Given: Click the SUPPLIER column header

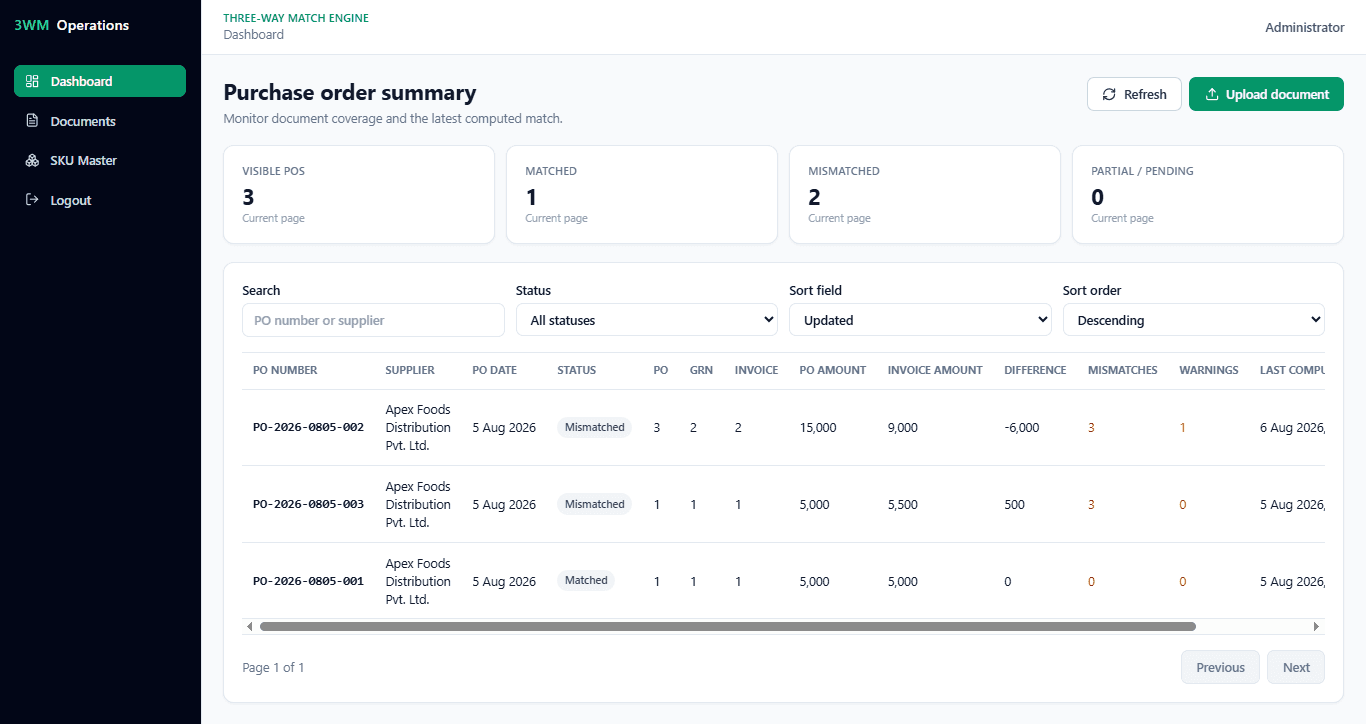Looking at the screenshot, I should [x=410, y=370].
